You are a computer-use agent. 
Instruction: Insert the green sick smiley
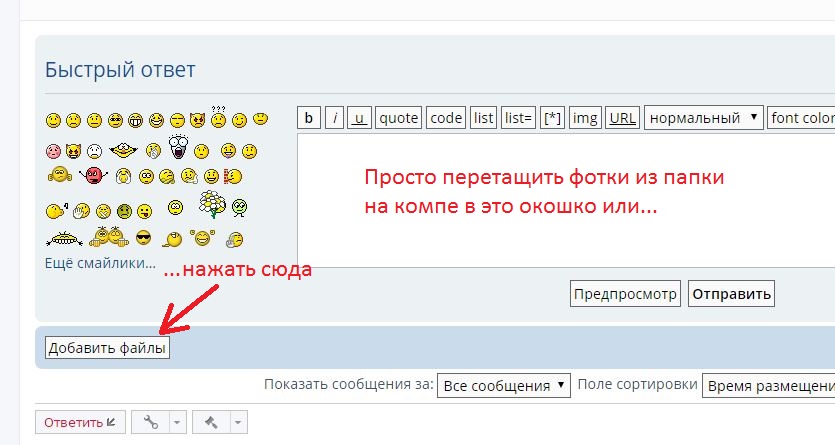pyautogui.click(x=124, y=211)
